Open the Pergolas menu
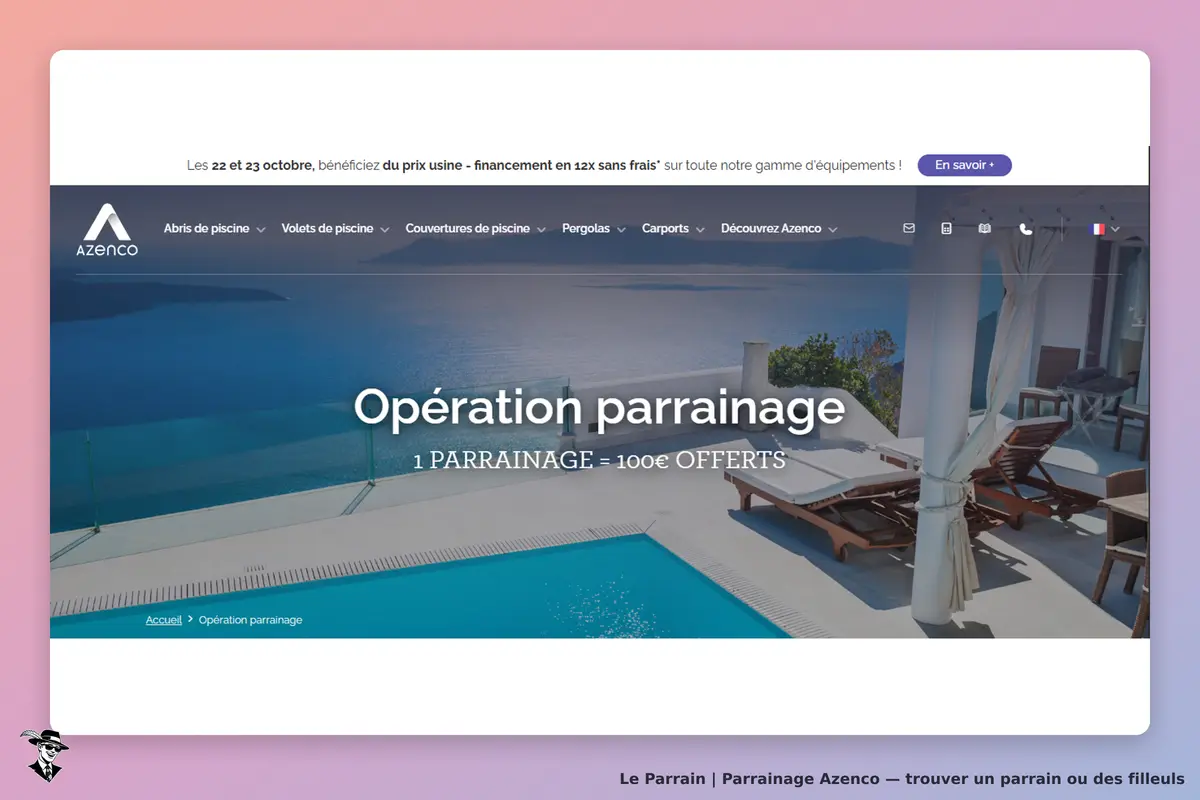Viewport: 1200px width, 800px height. coord(586,228)
